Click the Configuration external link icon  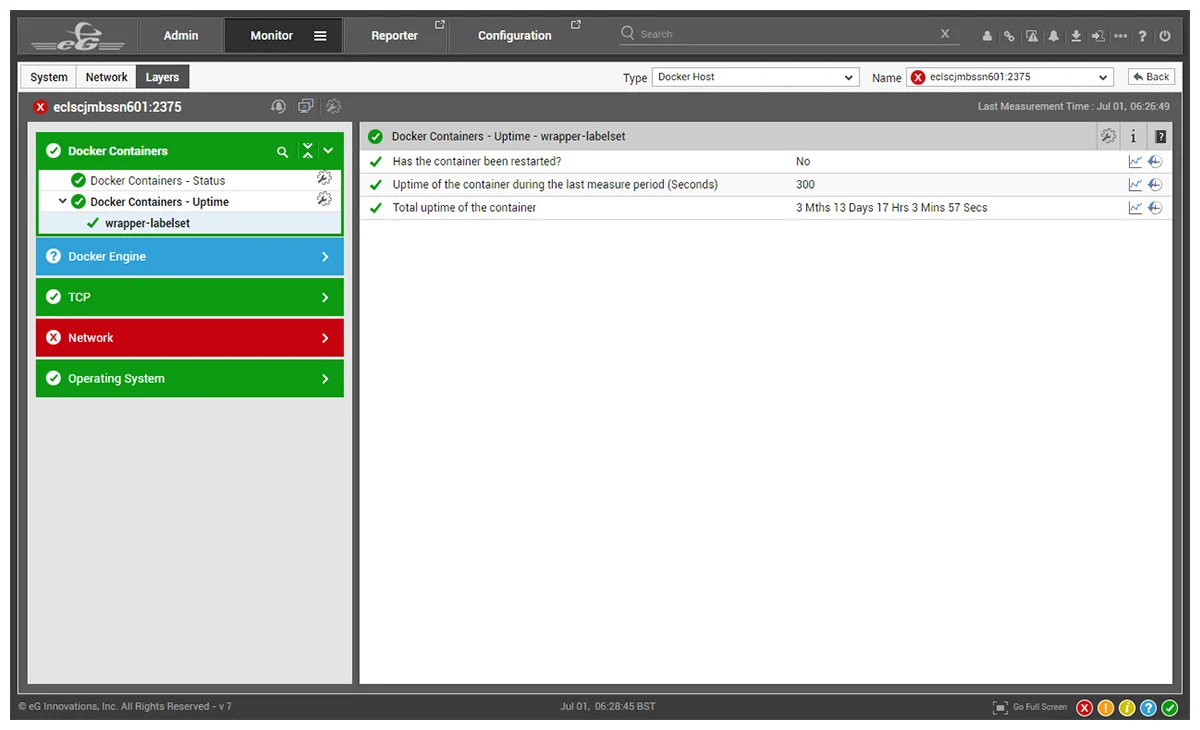click(x=576, y=25)
